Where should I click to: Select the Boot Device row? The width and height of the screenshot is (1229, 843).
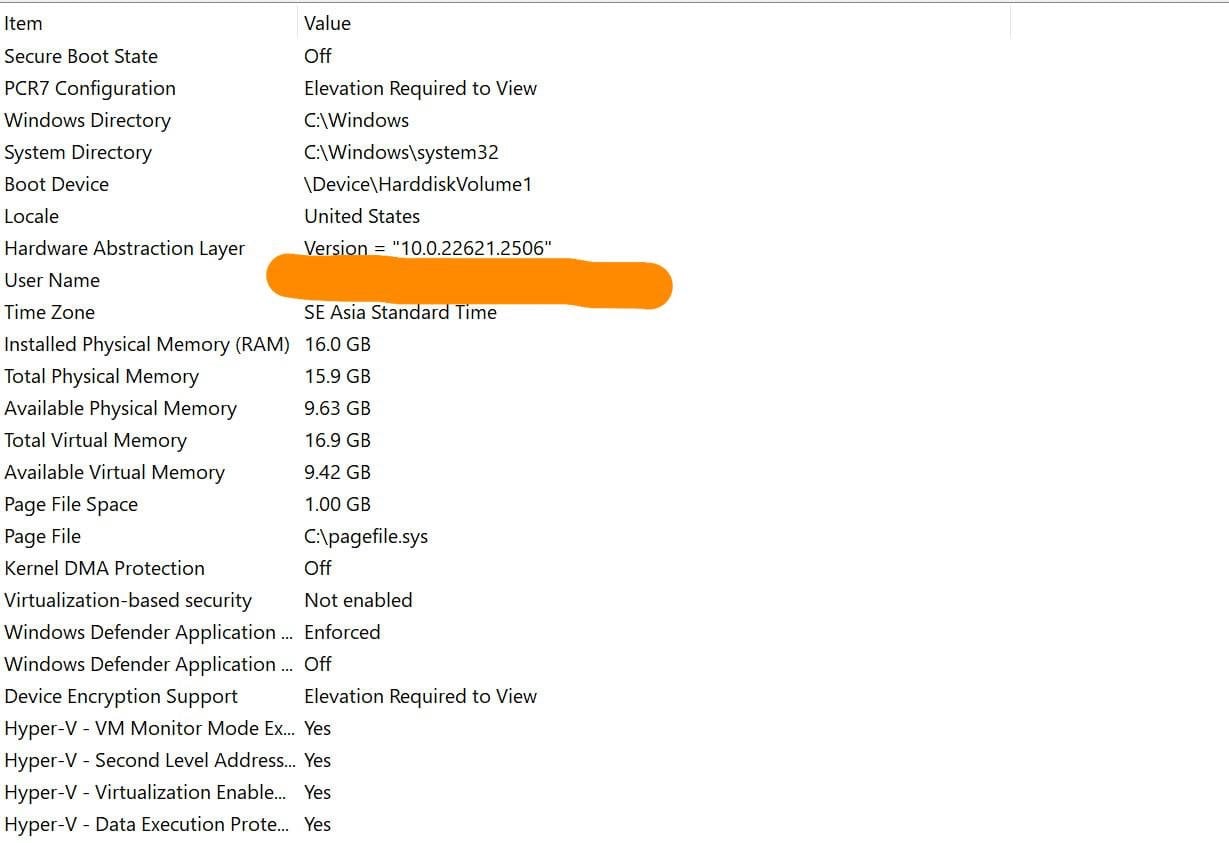click(x=57, y=184)
